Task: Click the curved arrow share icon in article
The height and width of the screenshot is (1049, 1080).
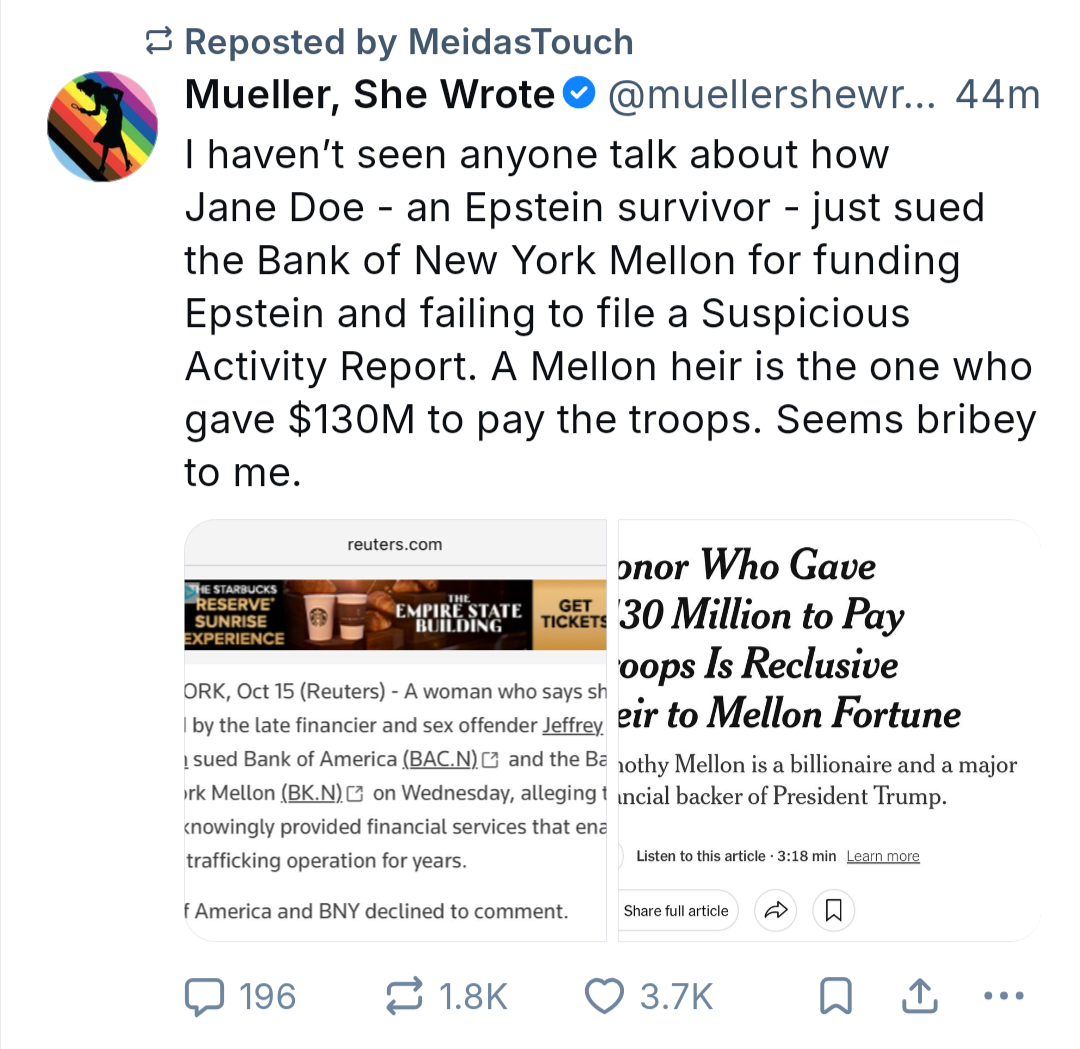Action: 776,910
